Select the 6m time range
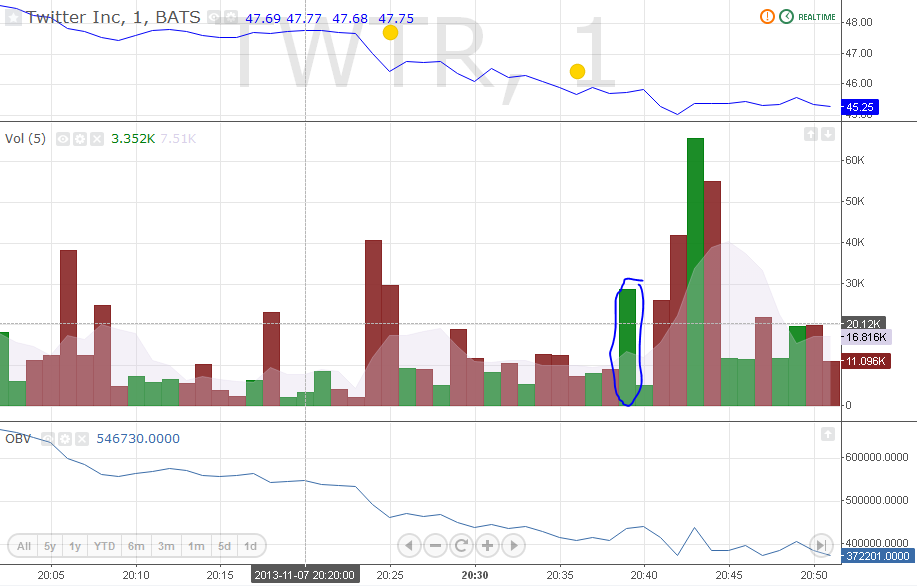917x586 pixels. [136, 546]
